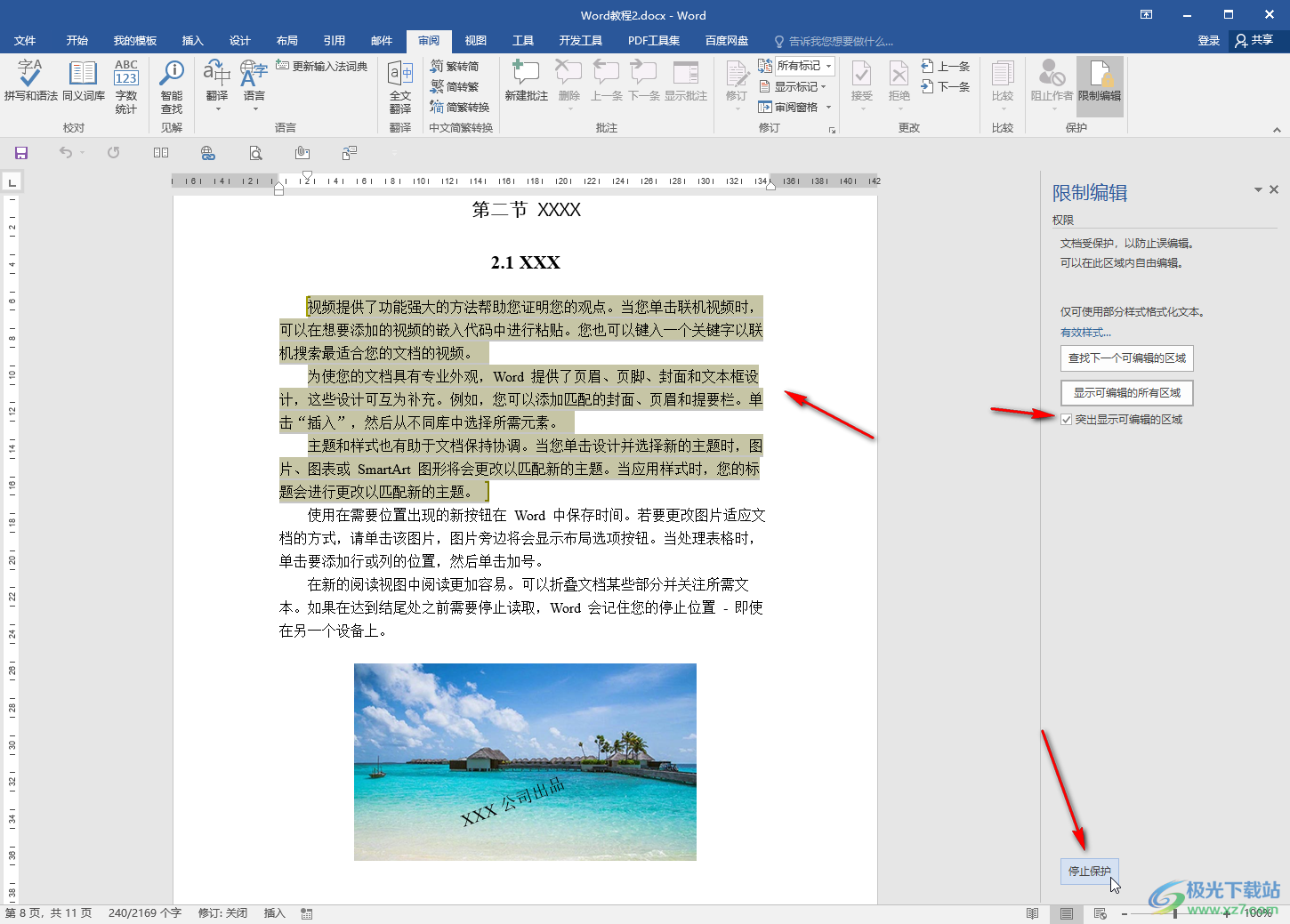Toggle highlight editable regions checkbox
The width and height of the screenshot is (1290, 924).
(1066, 420)
